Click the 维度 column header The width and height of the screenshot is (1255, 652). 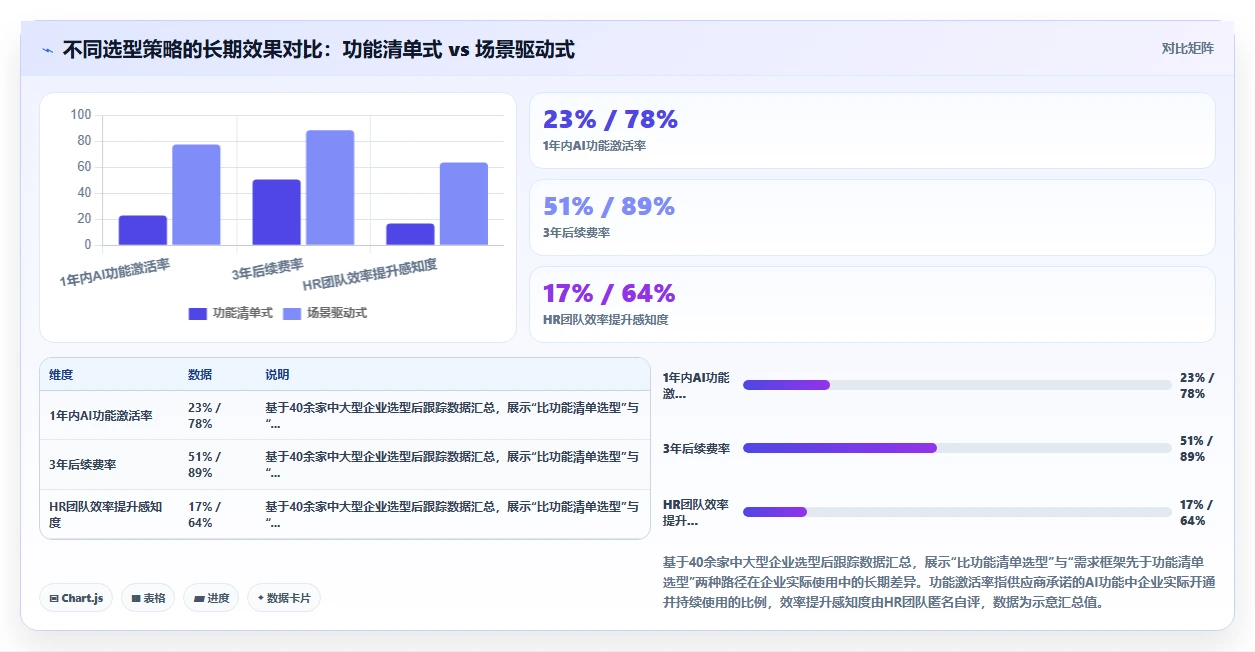pos(61,374)
